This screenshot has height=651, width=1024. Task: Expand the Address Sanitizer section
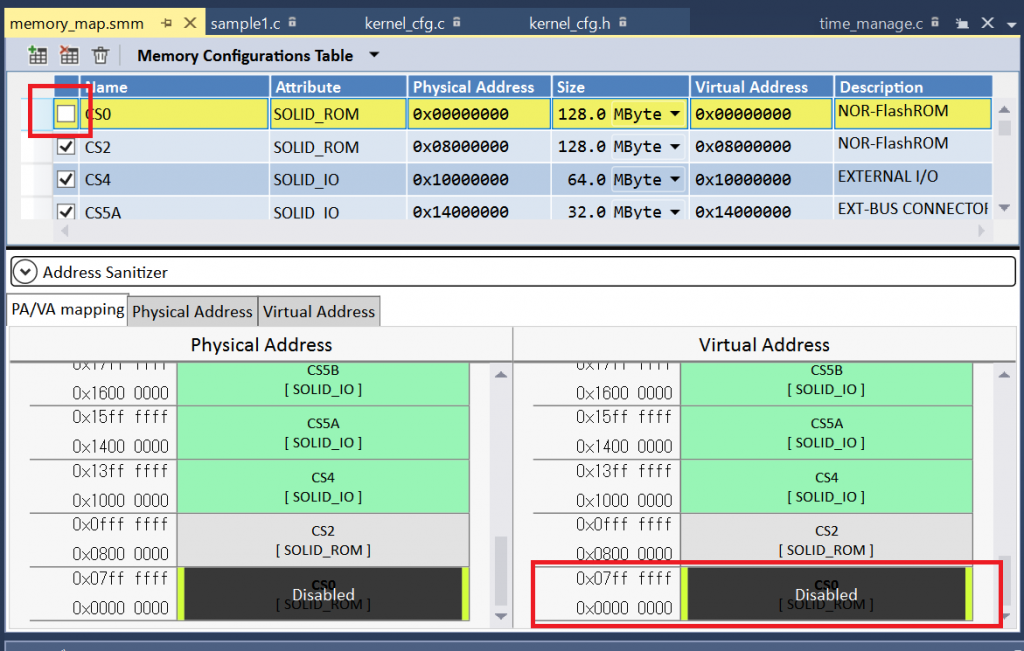tap(24, 272)
